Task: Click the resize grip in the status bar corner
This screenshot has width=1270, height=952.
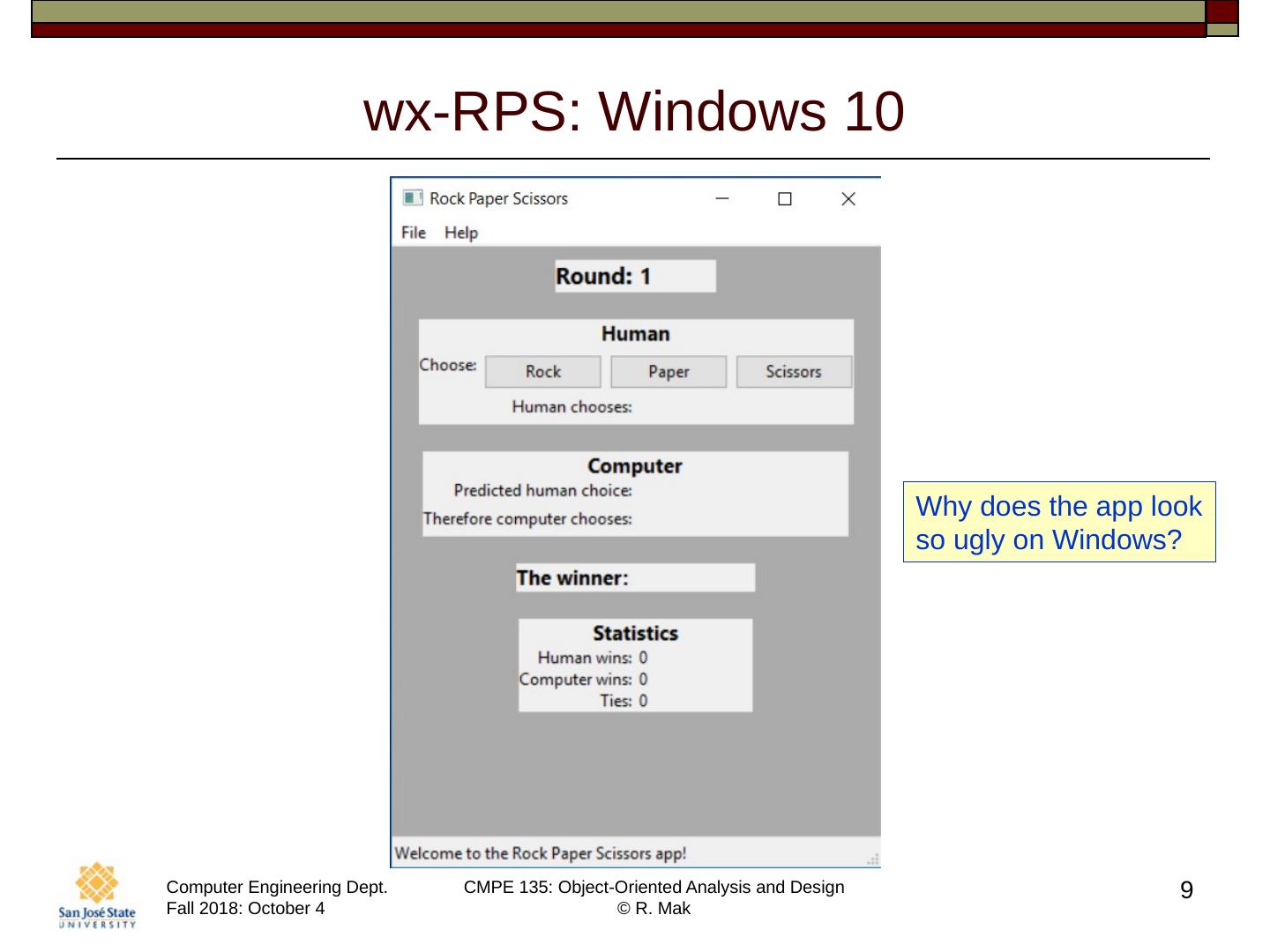Action: click(x=872, y=859)
